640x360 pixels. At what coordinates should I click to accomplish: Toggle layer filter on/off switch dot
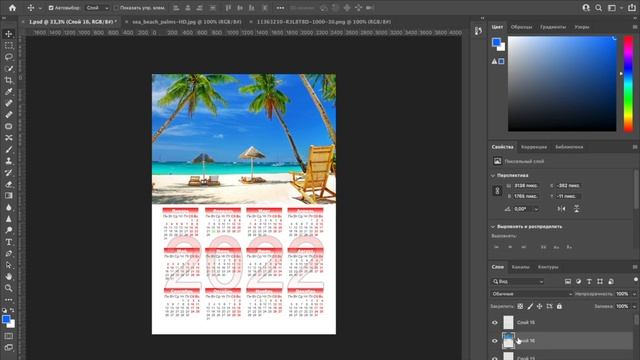point(636,280)
